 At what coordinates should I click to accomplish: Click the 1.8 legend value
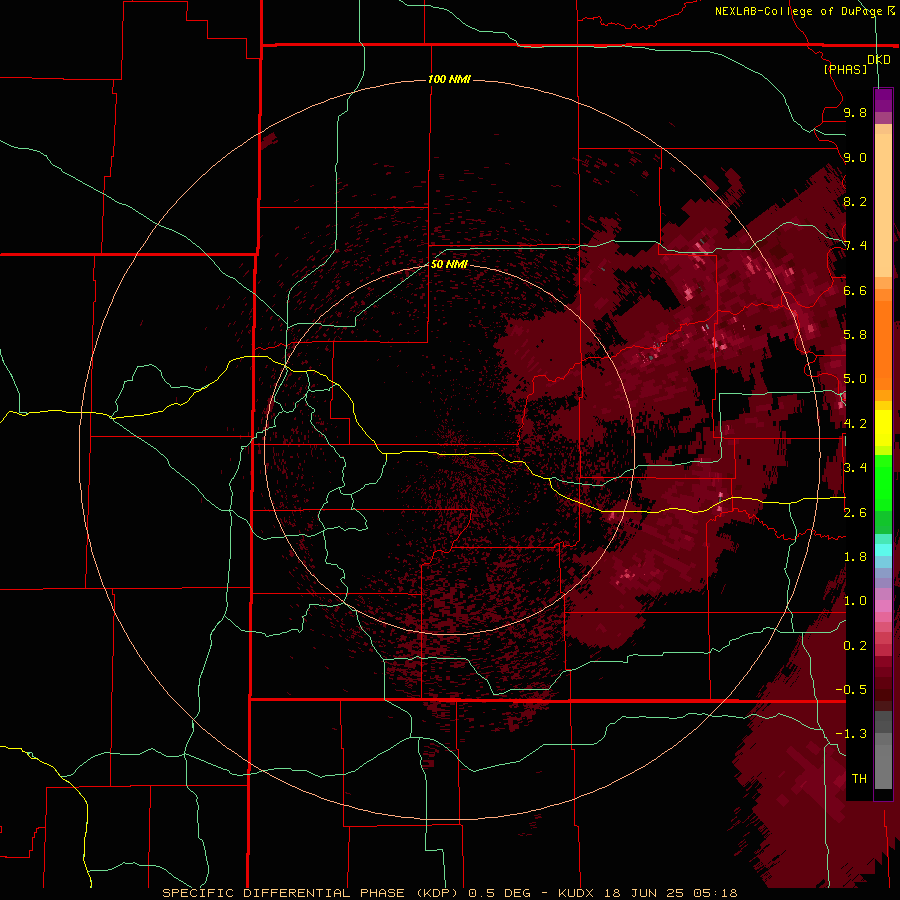click(x=855, y=557)
